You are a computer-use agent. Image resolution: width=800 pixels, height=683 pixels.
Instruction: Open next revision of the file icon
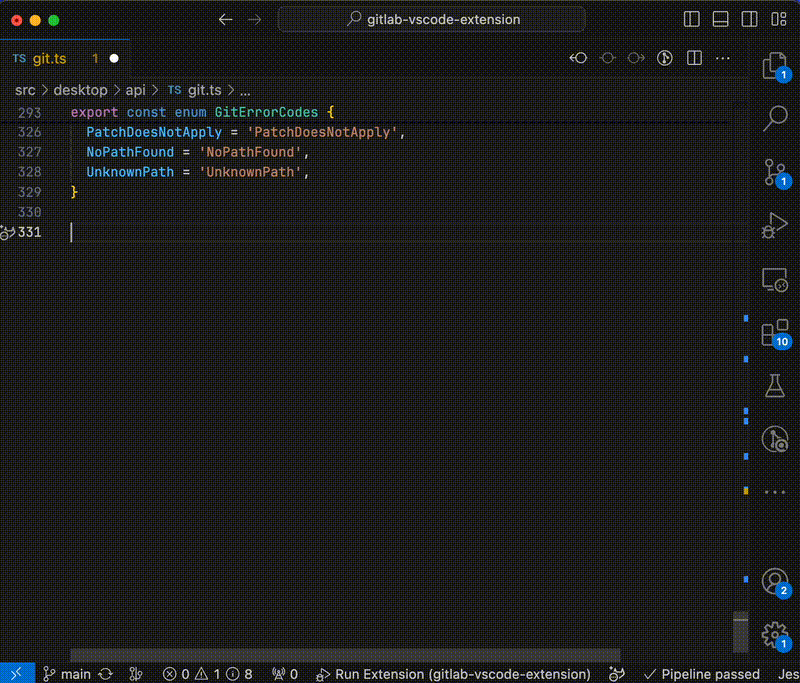636,58
